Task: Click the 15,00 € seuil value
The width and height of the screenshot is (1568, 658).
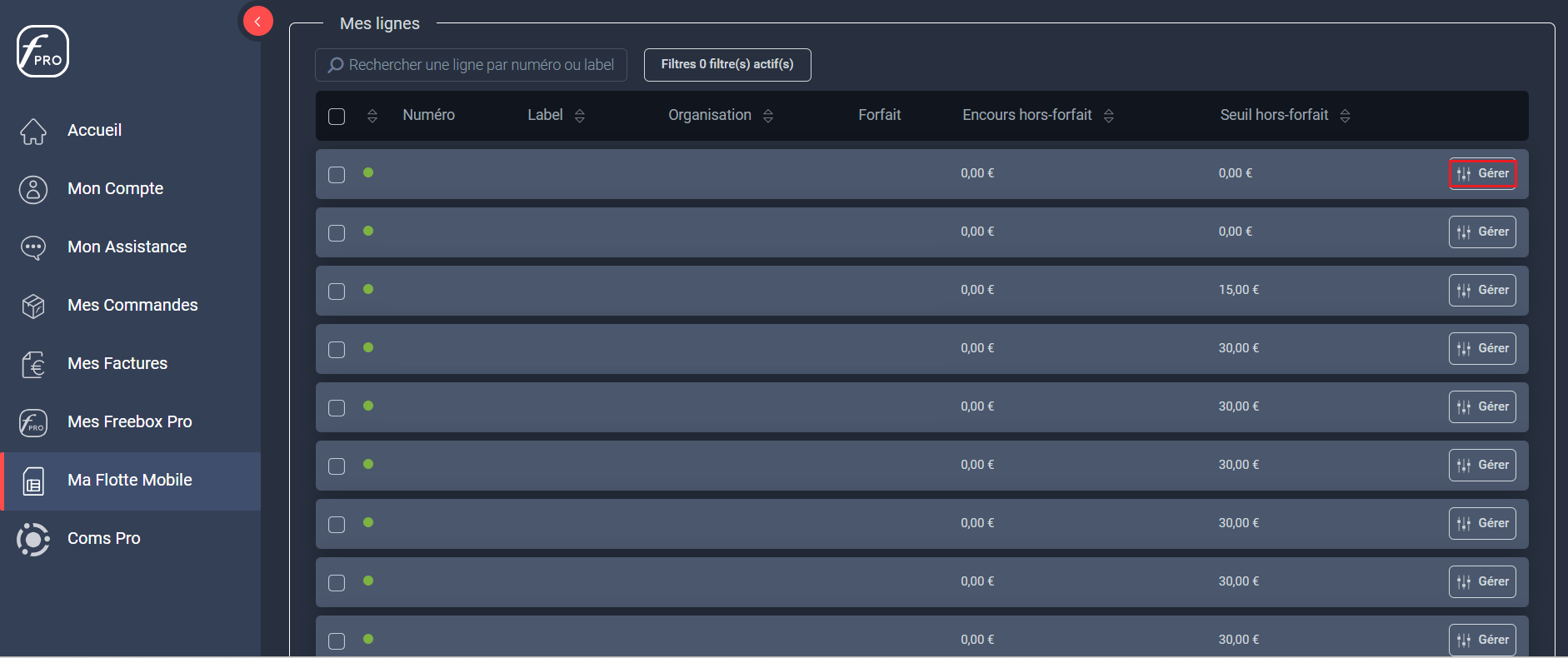Action: (1239, 290)
